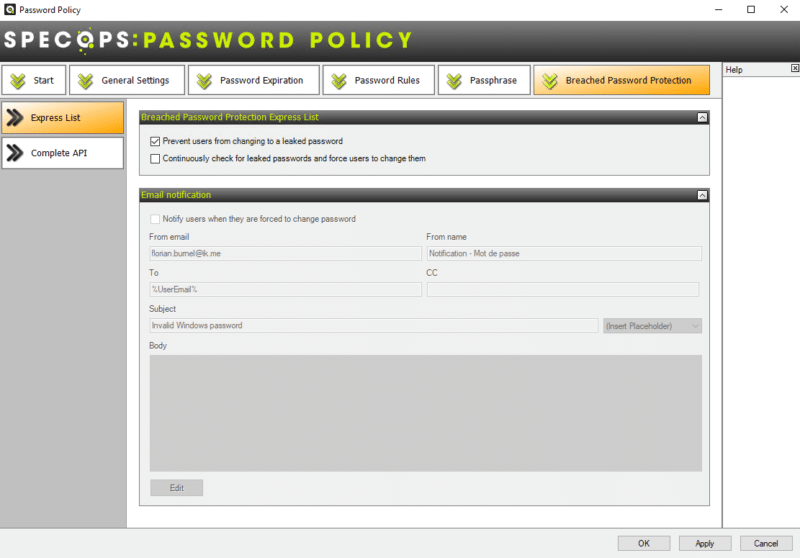Image resolution: width=800 pixels, height=558 pixels.
Task: Select the Password Rules tab
Action: (379, 80)
